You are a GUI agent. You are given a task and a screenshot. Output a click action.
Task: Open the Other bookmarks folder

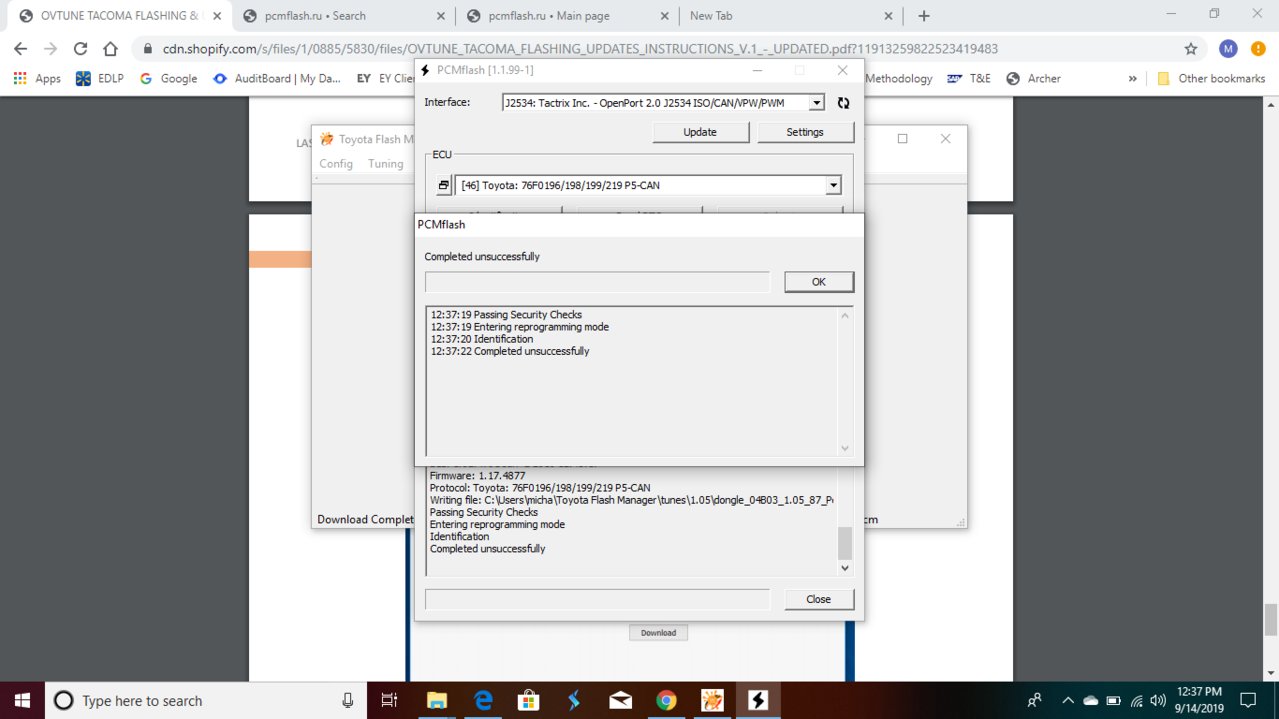tap(1211, 78)
